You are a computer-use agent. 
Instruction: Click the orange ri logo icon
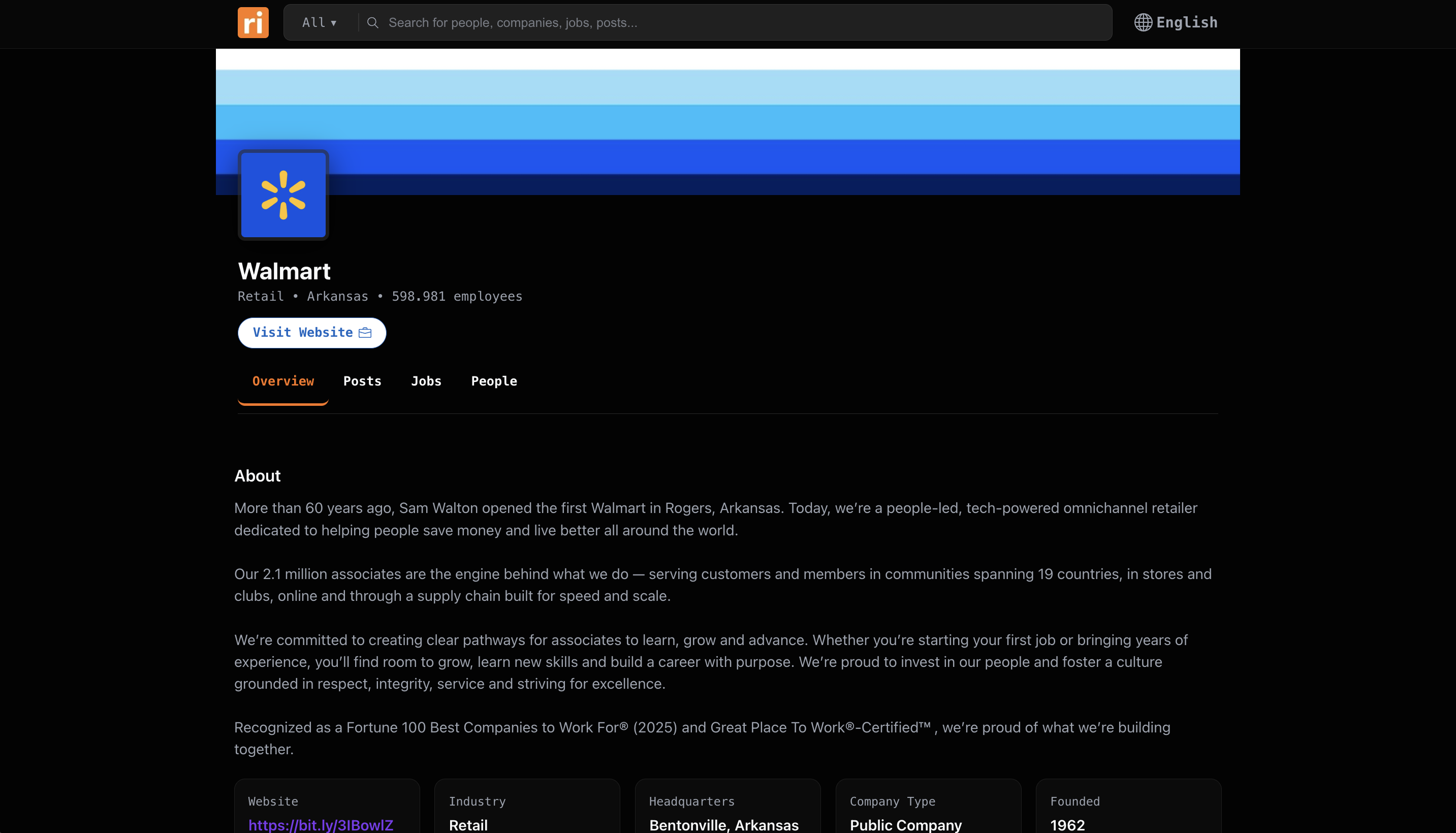[253, 23]
